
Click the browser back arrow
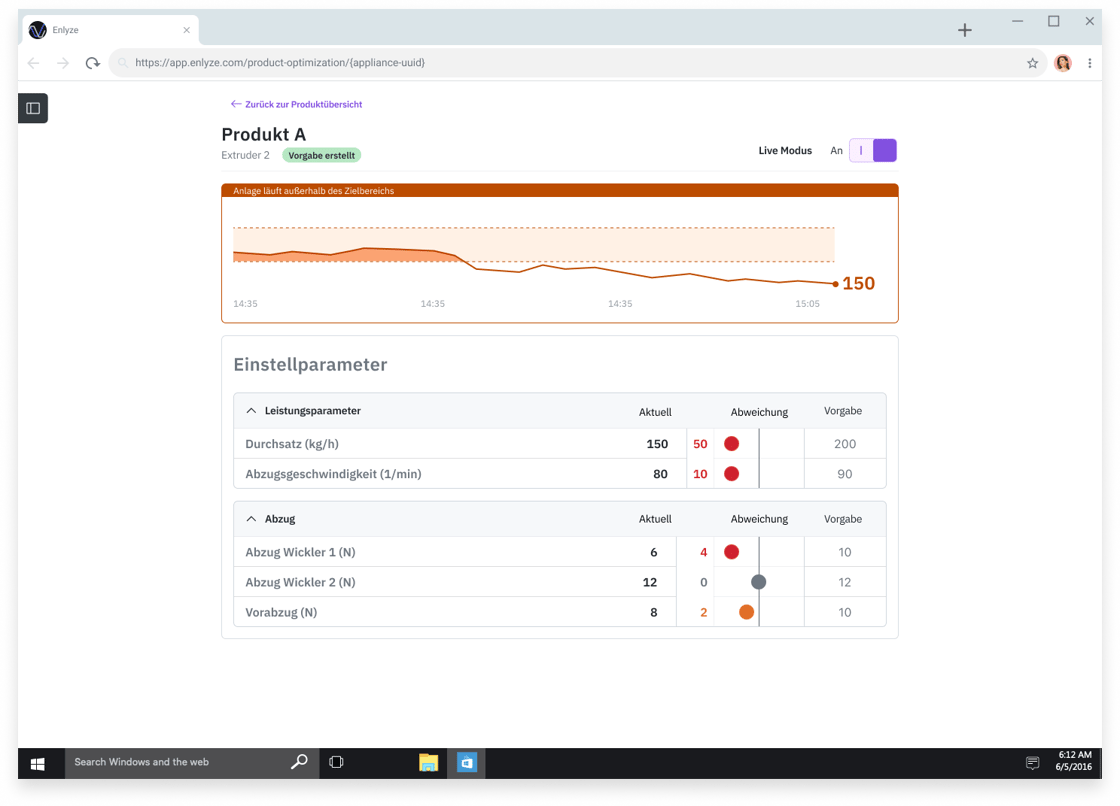(34, 63)
